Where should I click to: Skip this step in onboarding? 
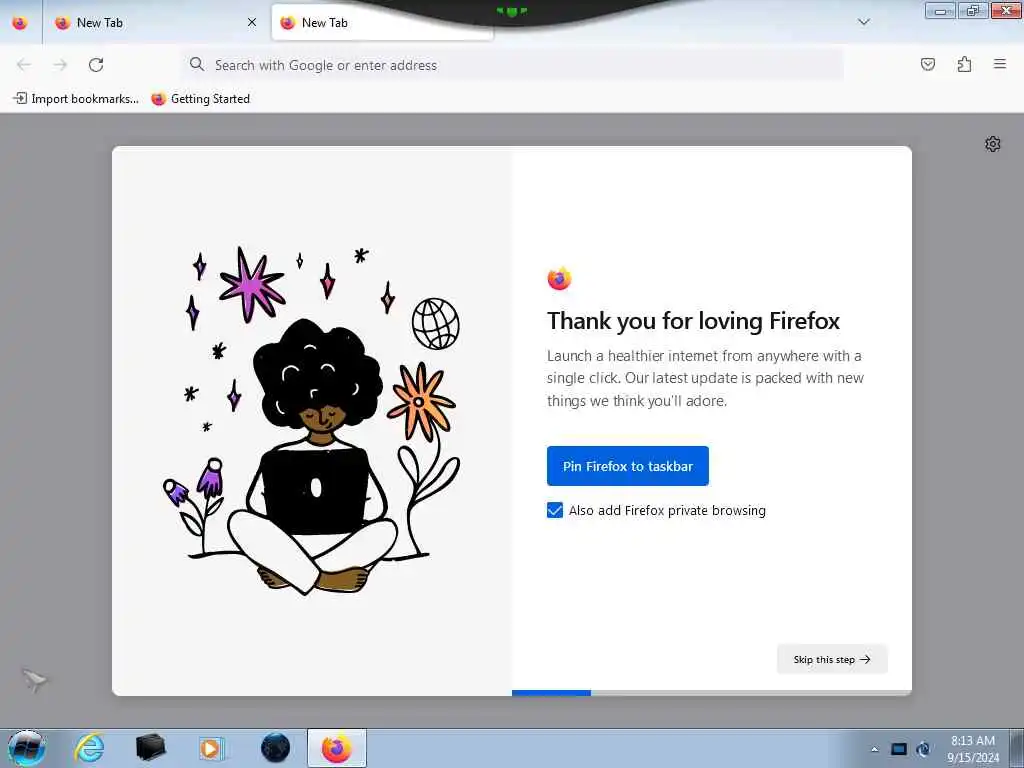(832, 659)
